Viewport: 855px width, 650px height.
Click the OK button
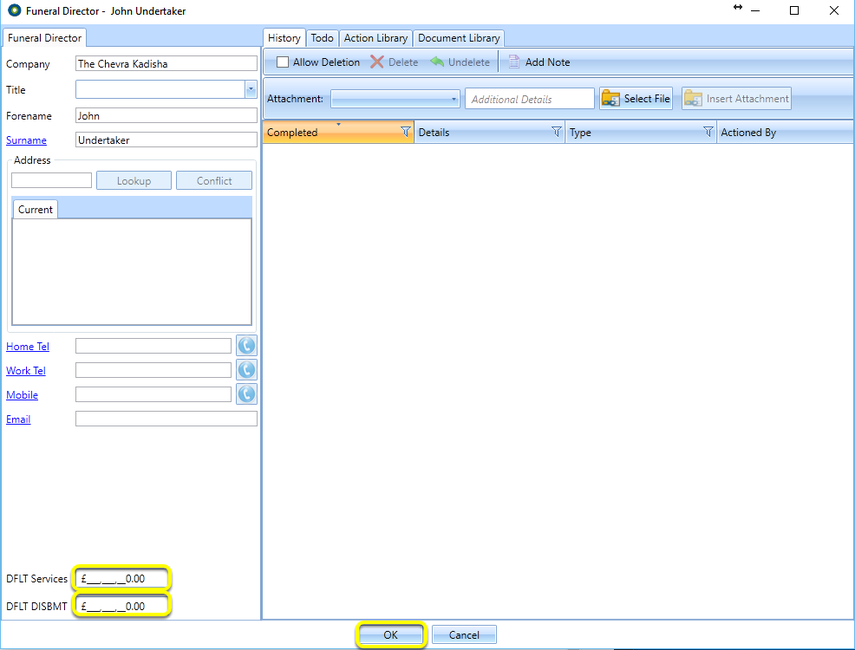point(390,635)
